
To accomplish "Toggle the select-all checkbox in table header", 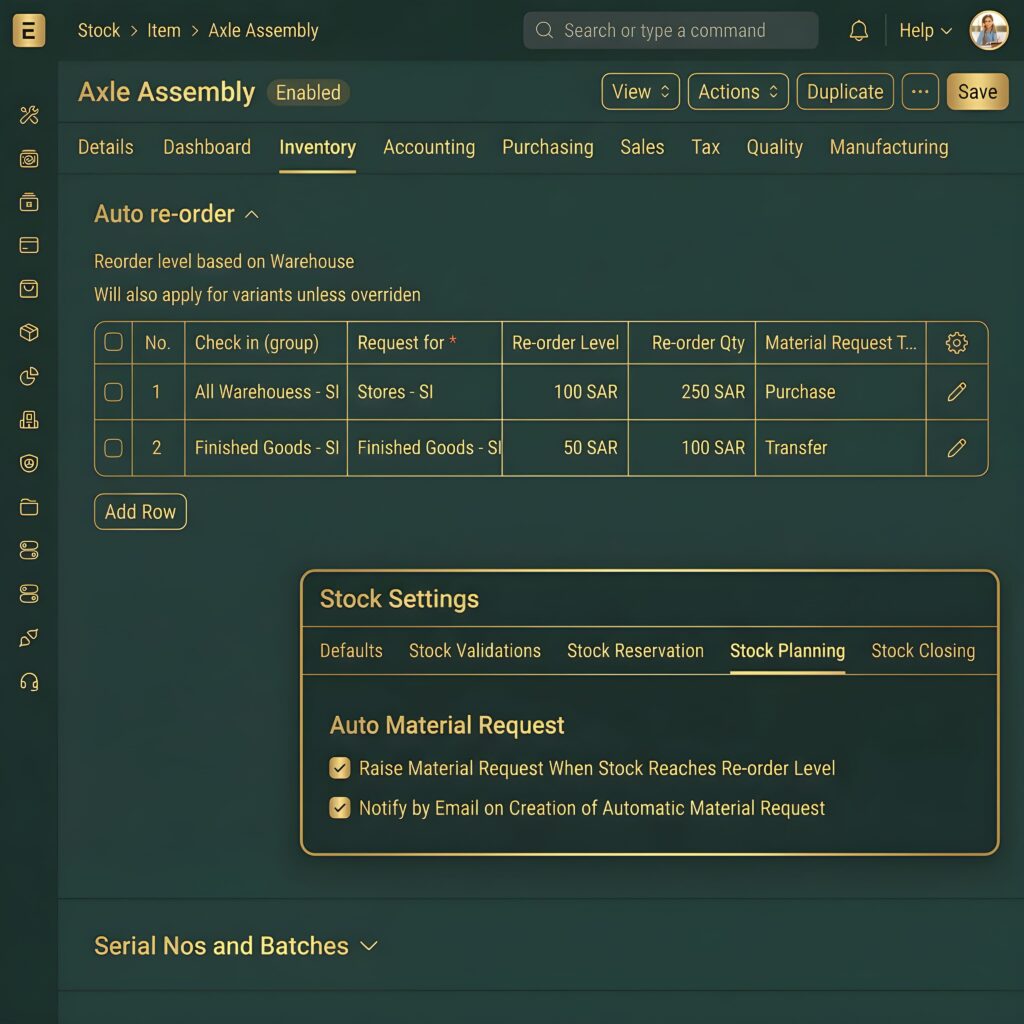I will pos(114,343).
